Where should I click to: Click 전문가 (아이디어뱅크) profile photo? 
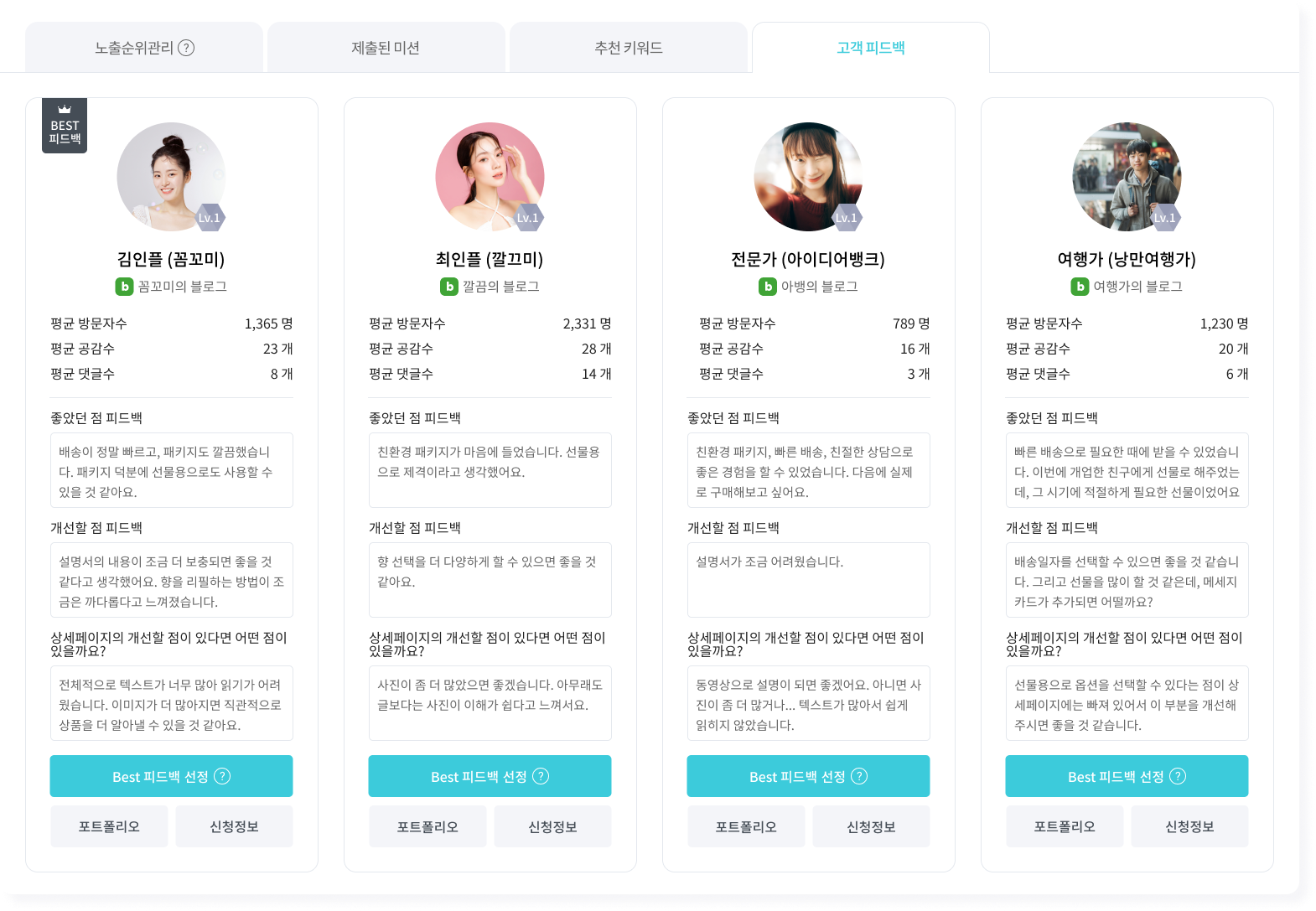click(x=808, y=177)
